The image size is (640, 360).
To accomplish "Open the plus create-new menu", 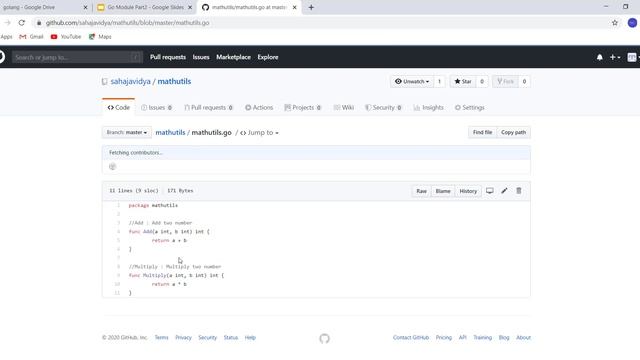I will [x=615, y=58].
